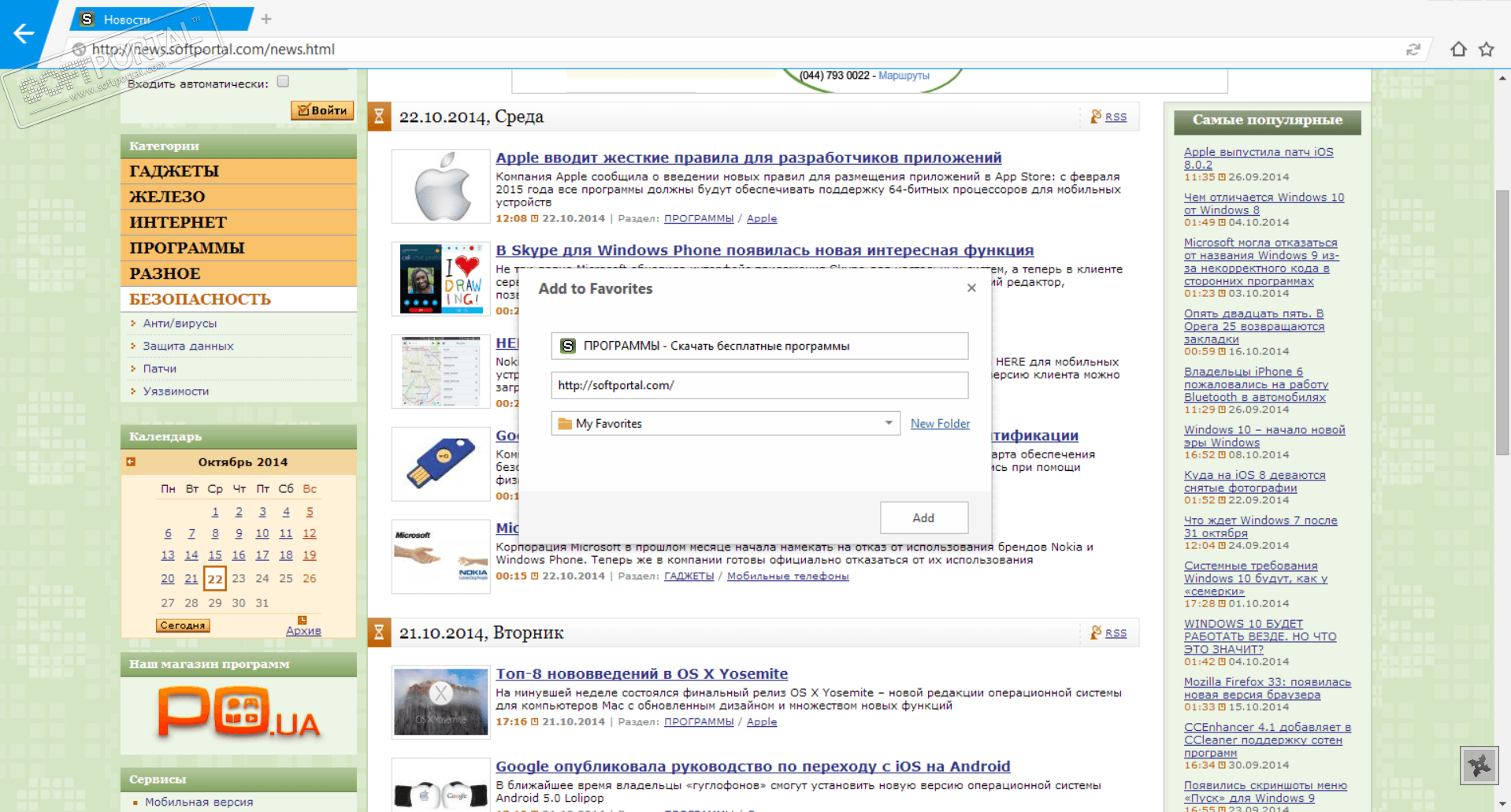Expand the My Favorites folder dropdown
The image size is (1511, 812).
pyautogui.click(x=889, y=423)
